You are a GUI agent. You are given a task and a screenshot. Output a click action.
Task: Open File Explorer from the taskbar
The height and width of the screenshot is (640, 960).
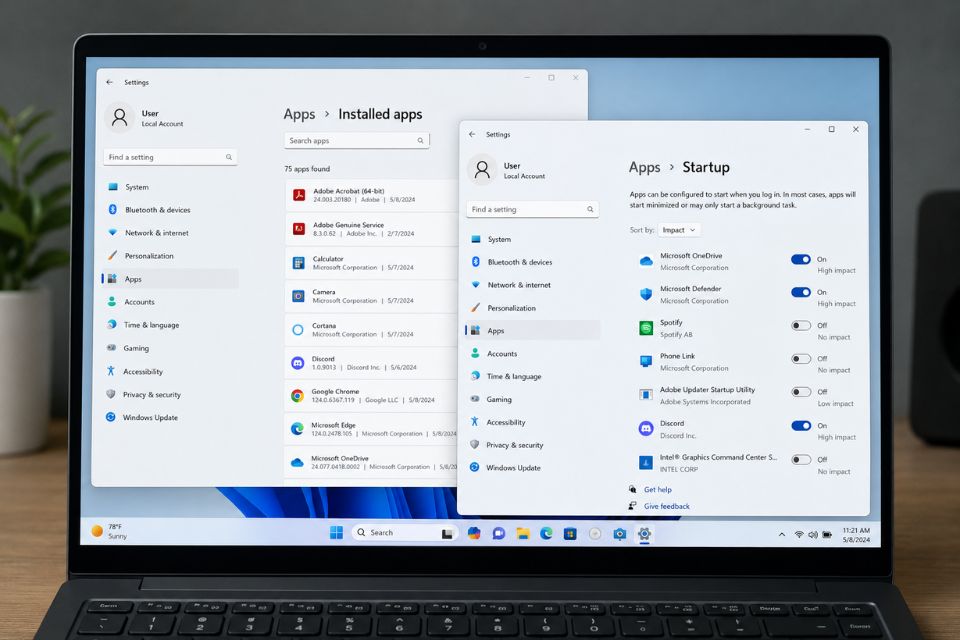(x=522, y=533)
